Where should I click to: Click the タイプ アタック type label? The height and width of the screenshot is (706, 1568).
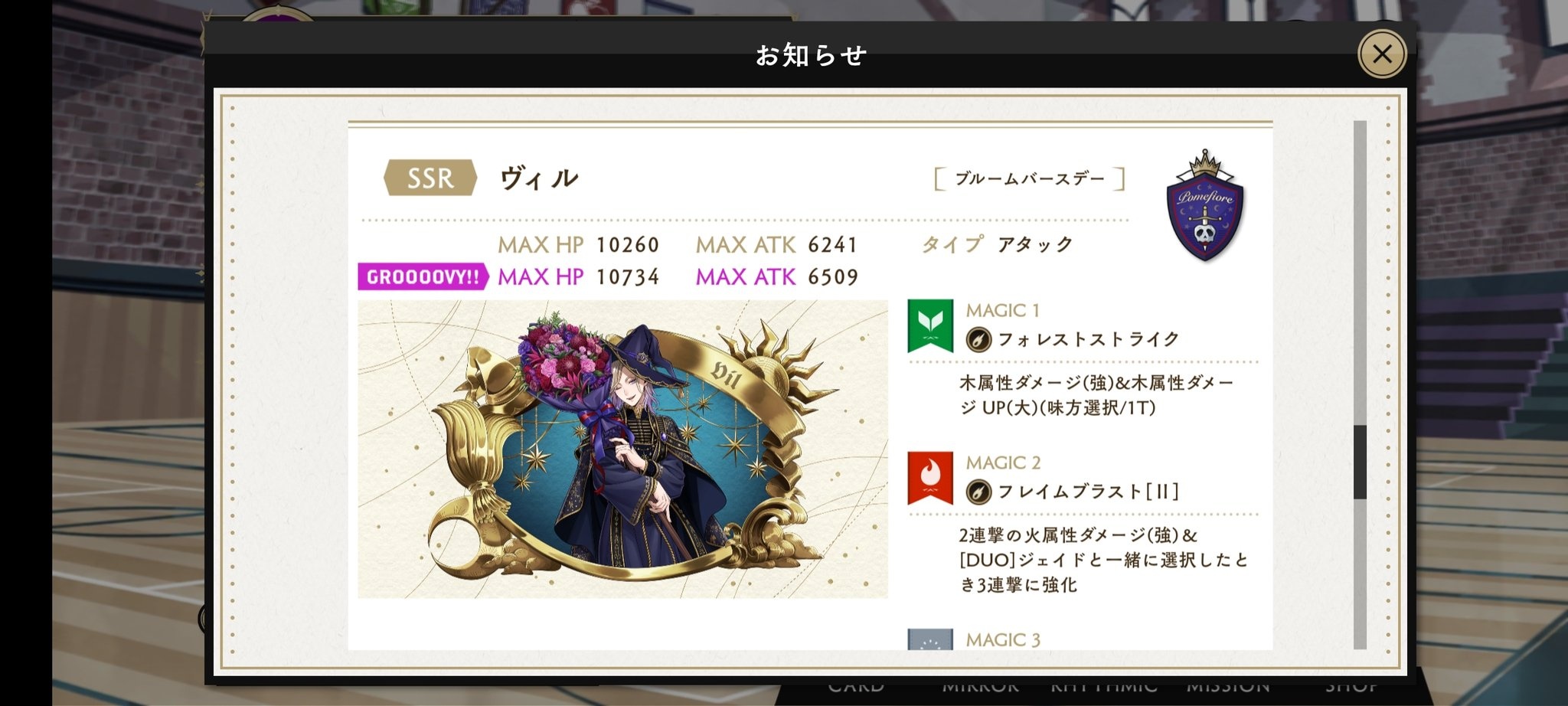pos(997,244)
